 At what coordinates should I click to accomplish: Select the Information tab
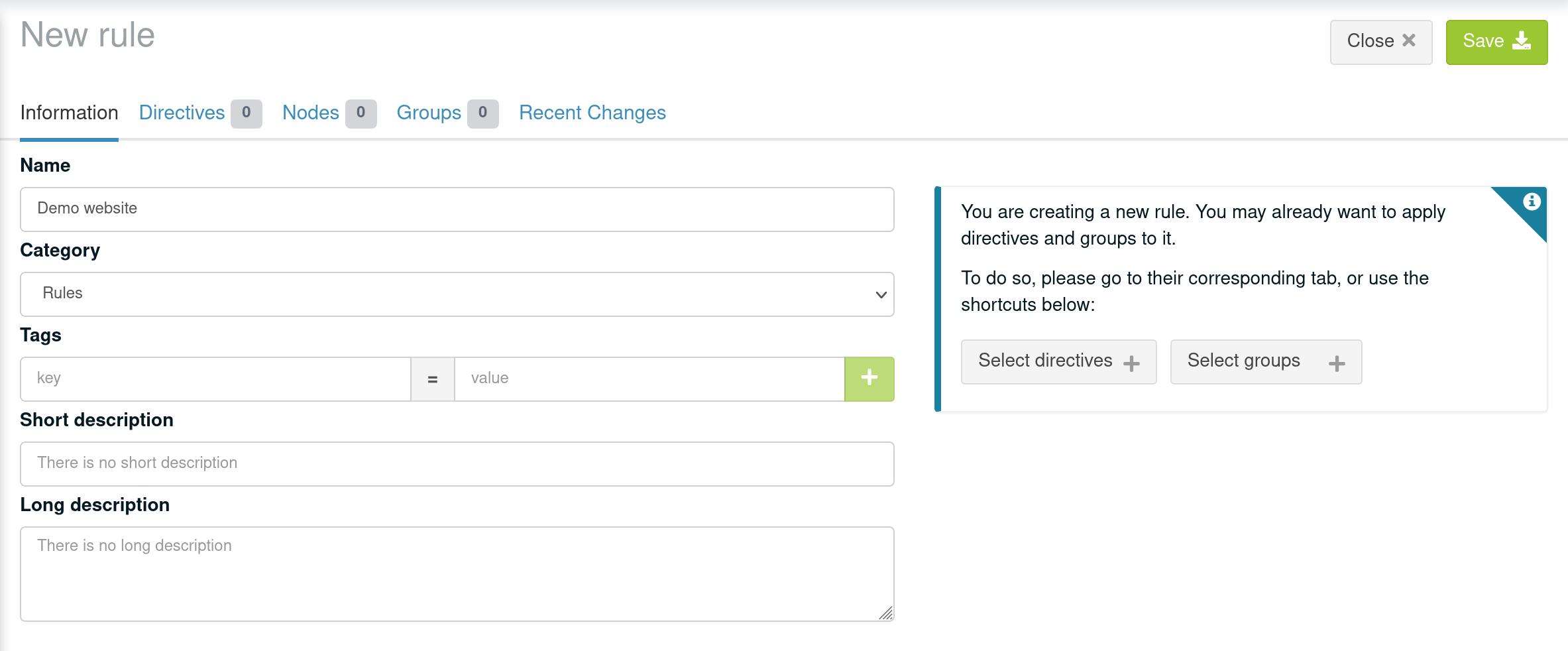[69, 113]
